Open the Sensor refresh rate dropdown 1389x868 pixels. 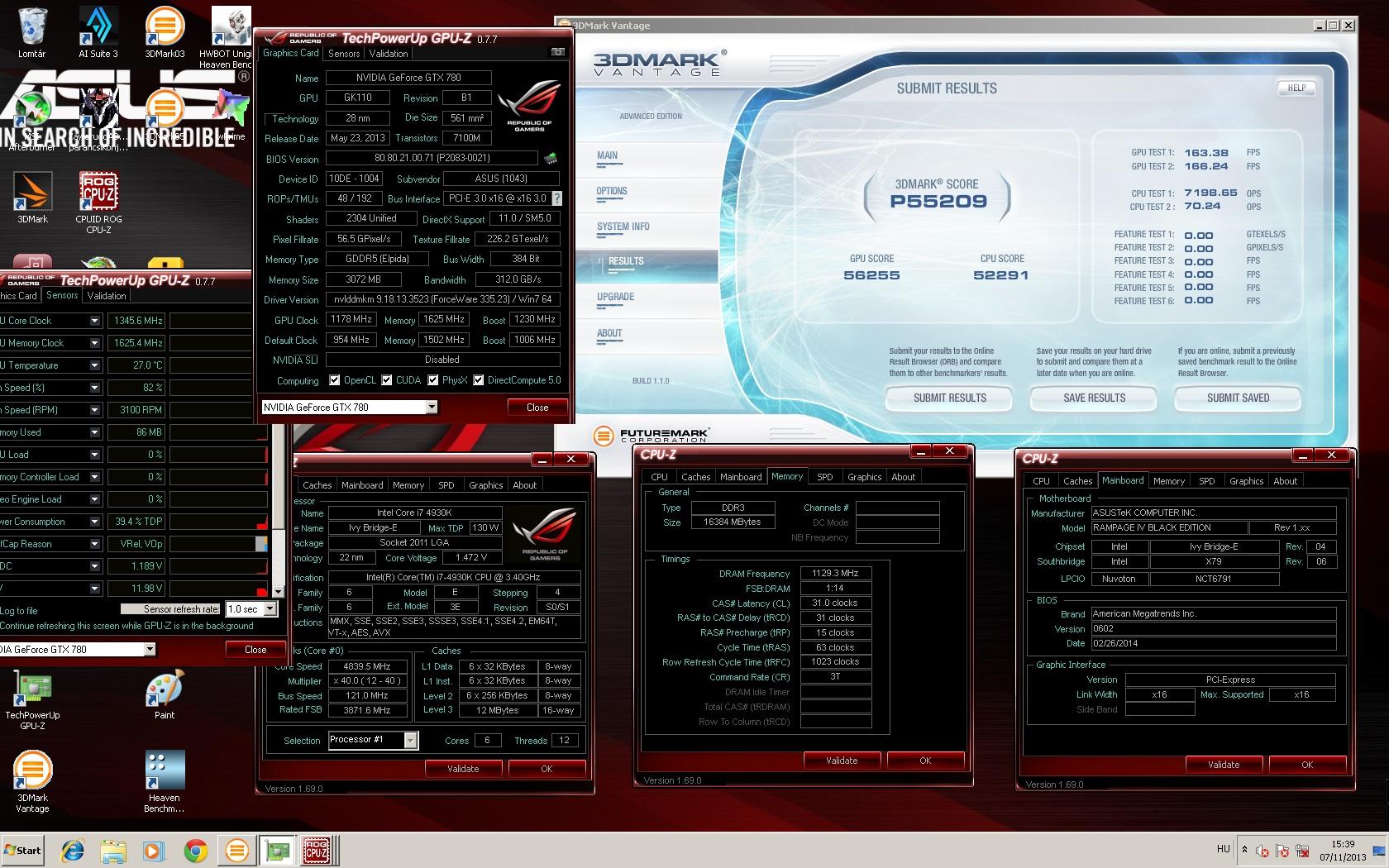click(270, 609)
